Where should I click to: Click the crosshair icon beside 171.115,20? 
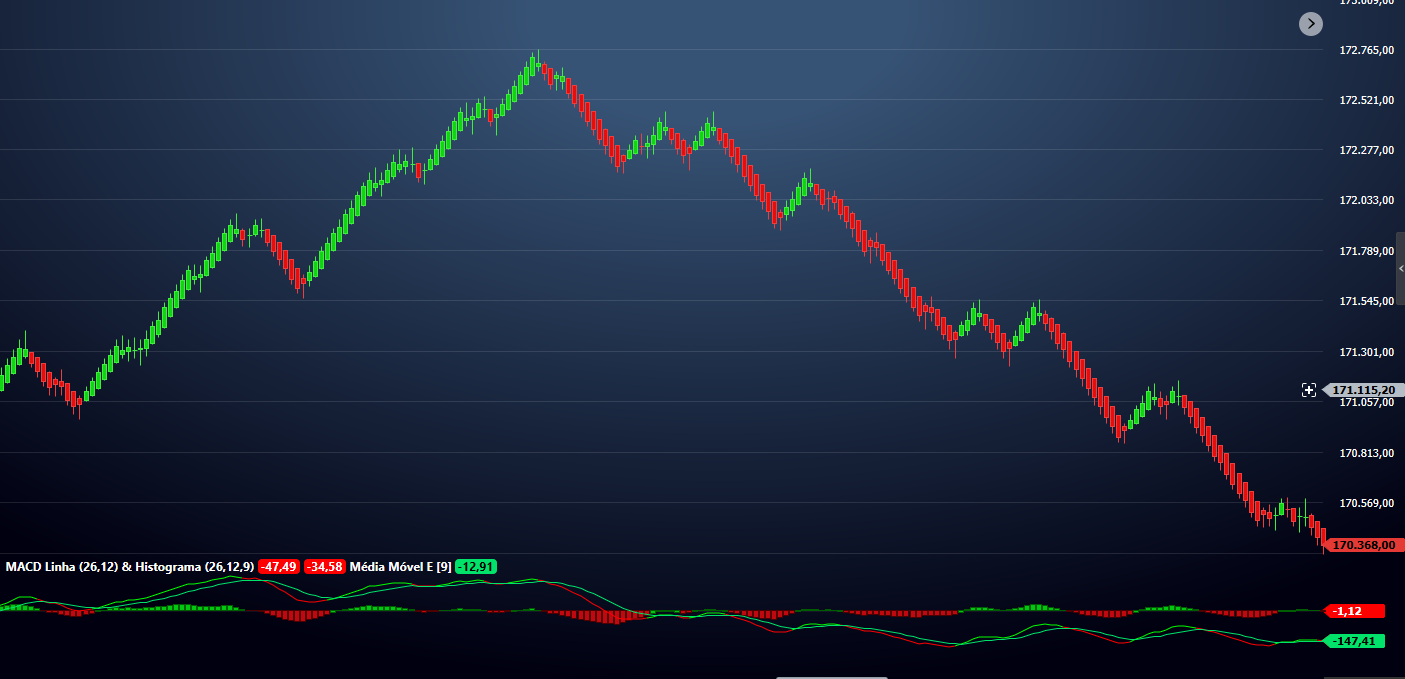click(x=1309, y=390)
